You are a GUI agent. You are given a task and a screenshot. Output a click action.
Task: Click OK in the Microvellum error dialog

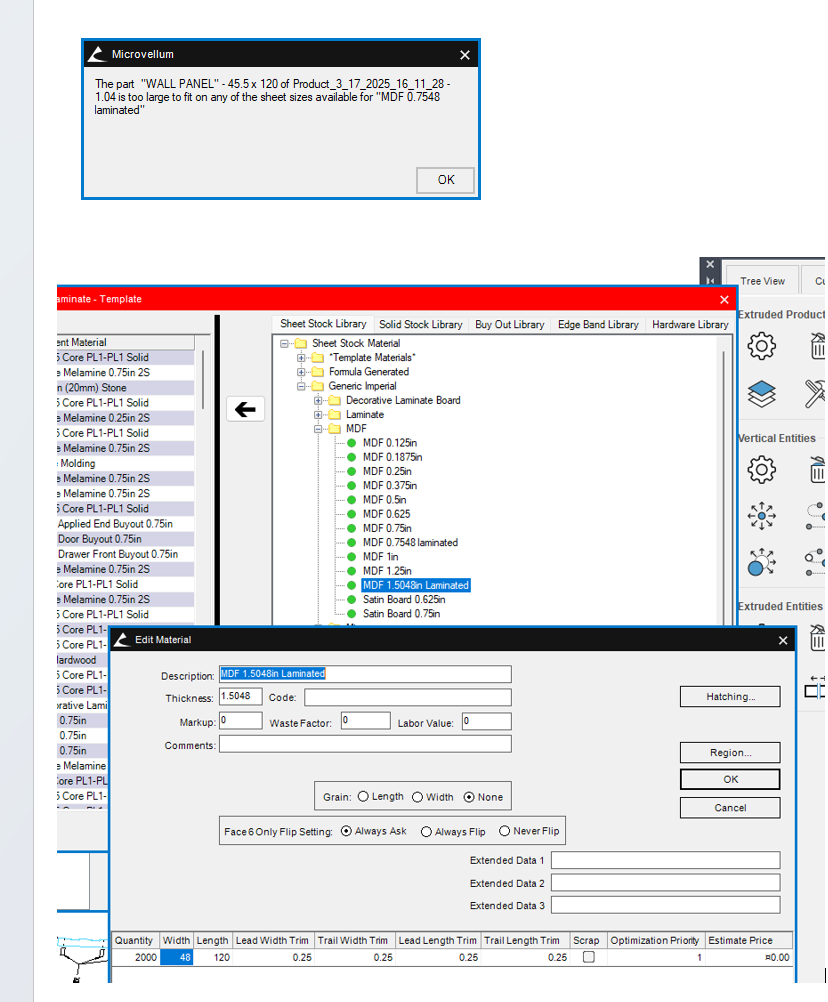click(x=445, y=180)
